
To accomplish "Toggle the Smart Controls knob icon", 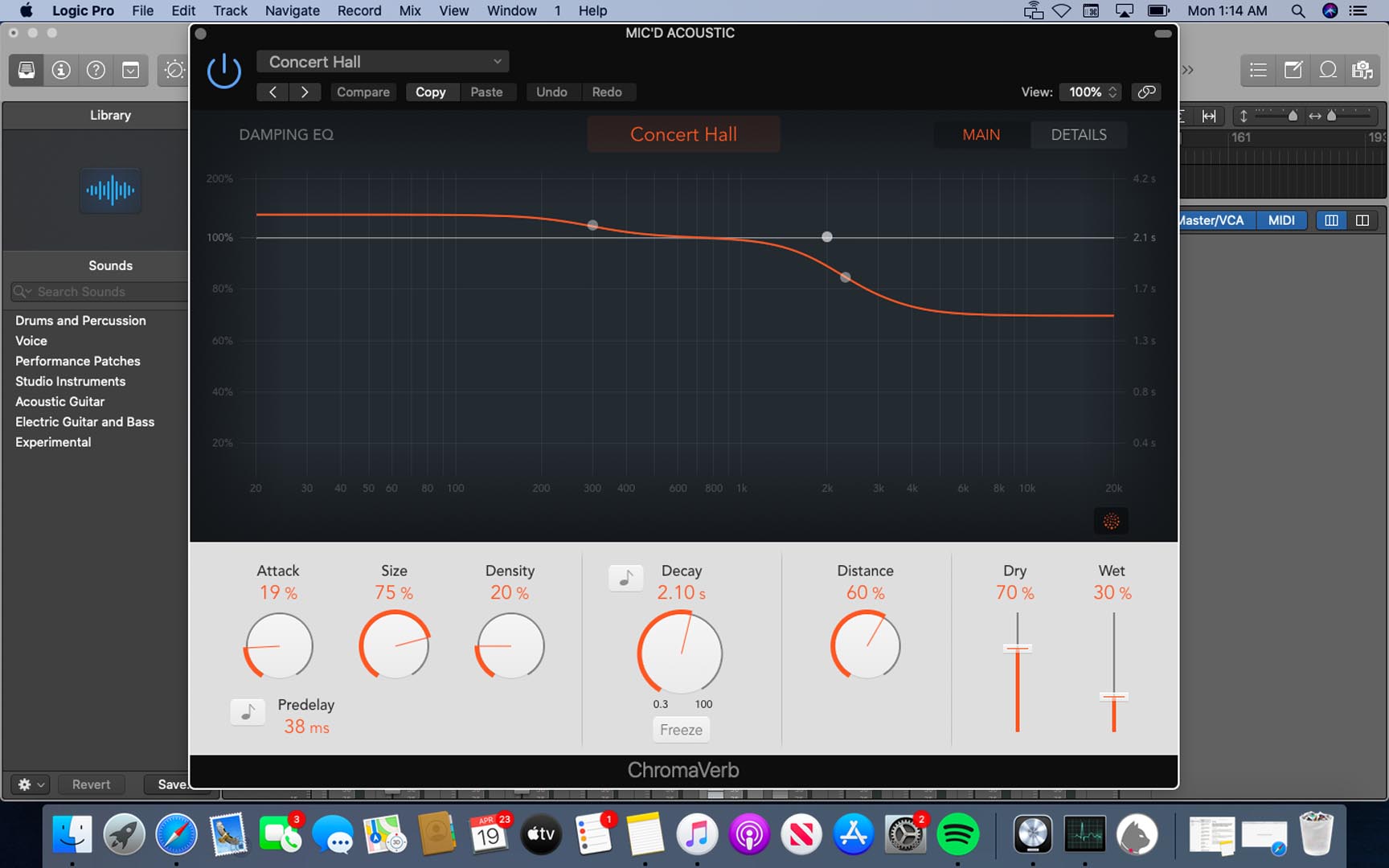I will click(x=174, y=70).
